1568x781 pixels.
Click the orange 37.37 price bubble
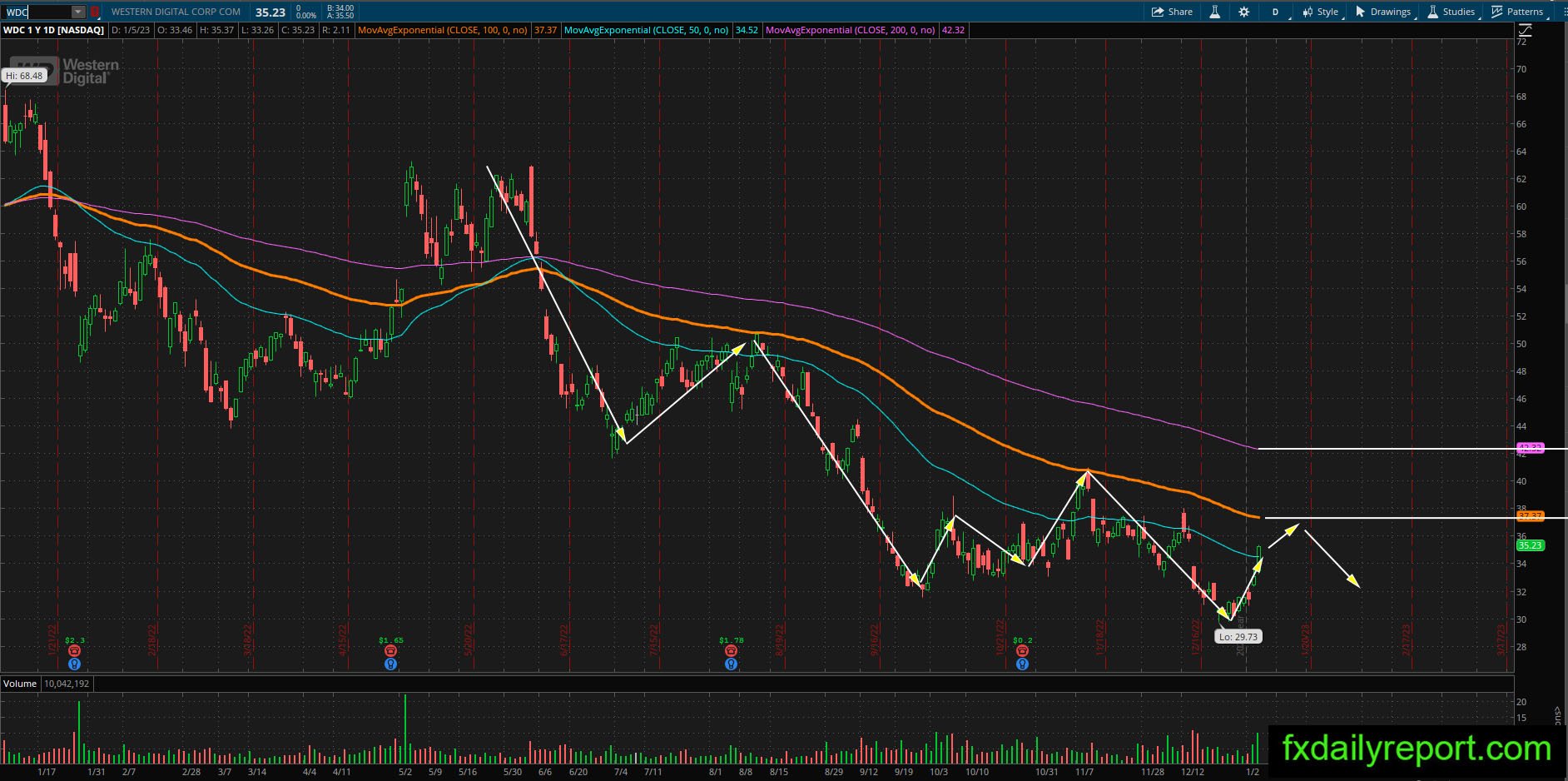[x=1531, y=516]
